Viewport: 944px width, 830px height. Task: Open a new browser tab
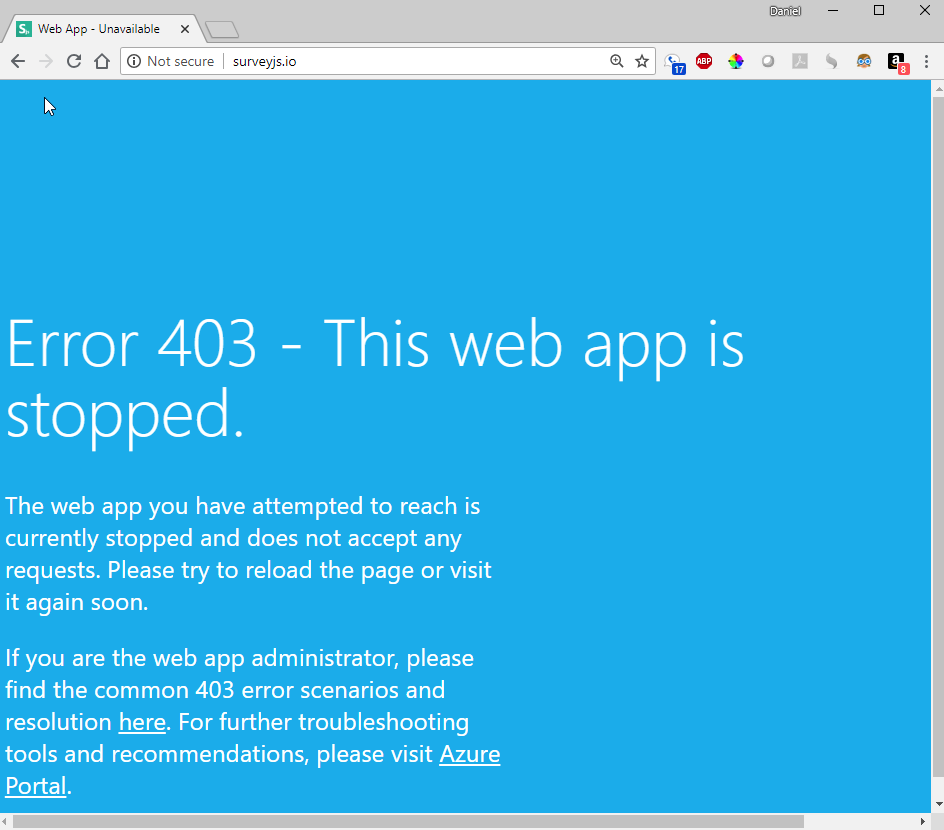click(x=222, y=29)
